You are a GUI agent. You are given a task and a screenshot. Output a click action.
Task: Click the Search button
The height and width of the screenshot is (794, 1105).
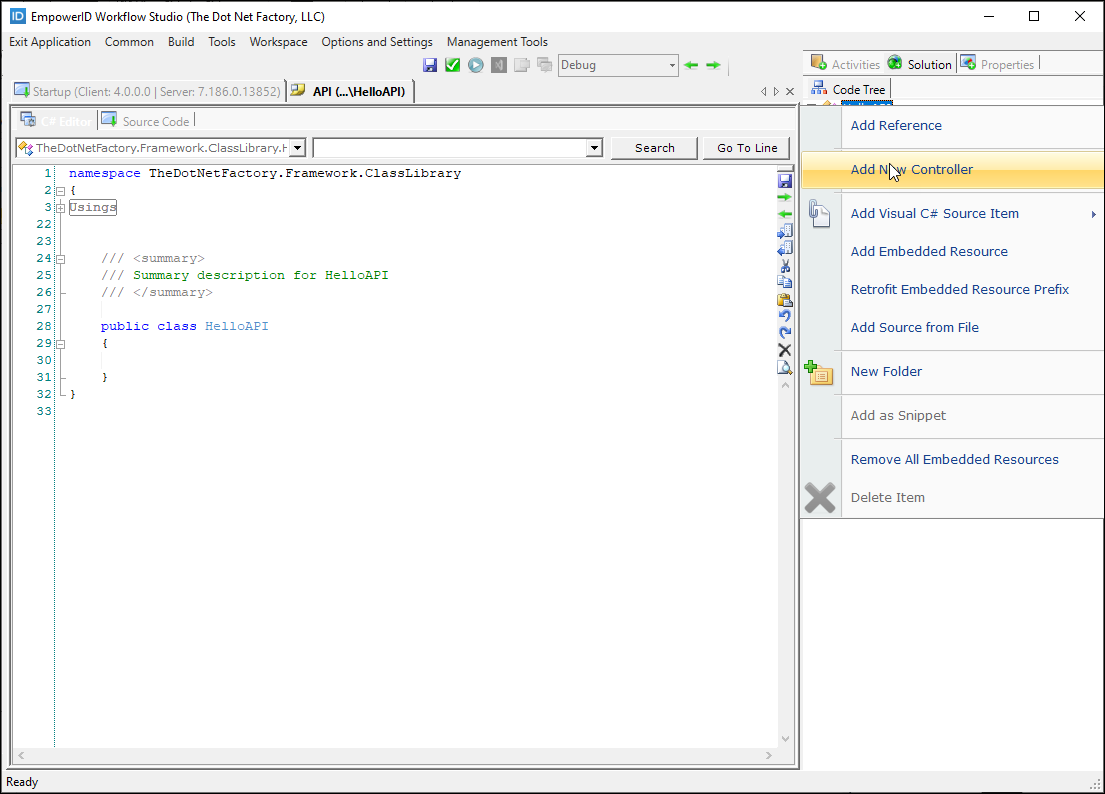[x=654, y=148]
